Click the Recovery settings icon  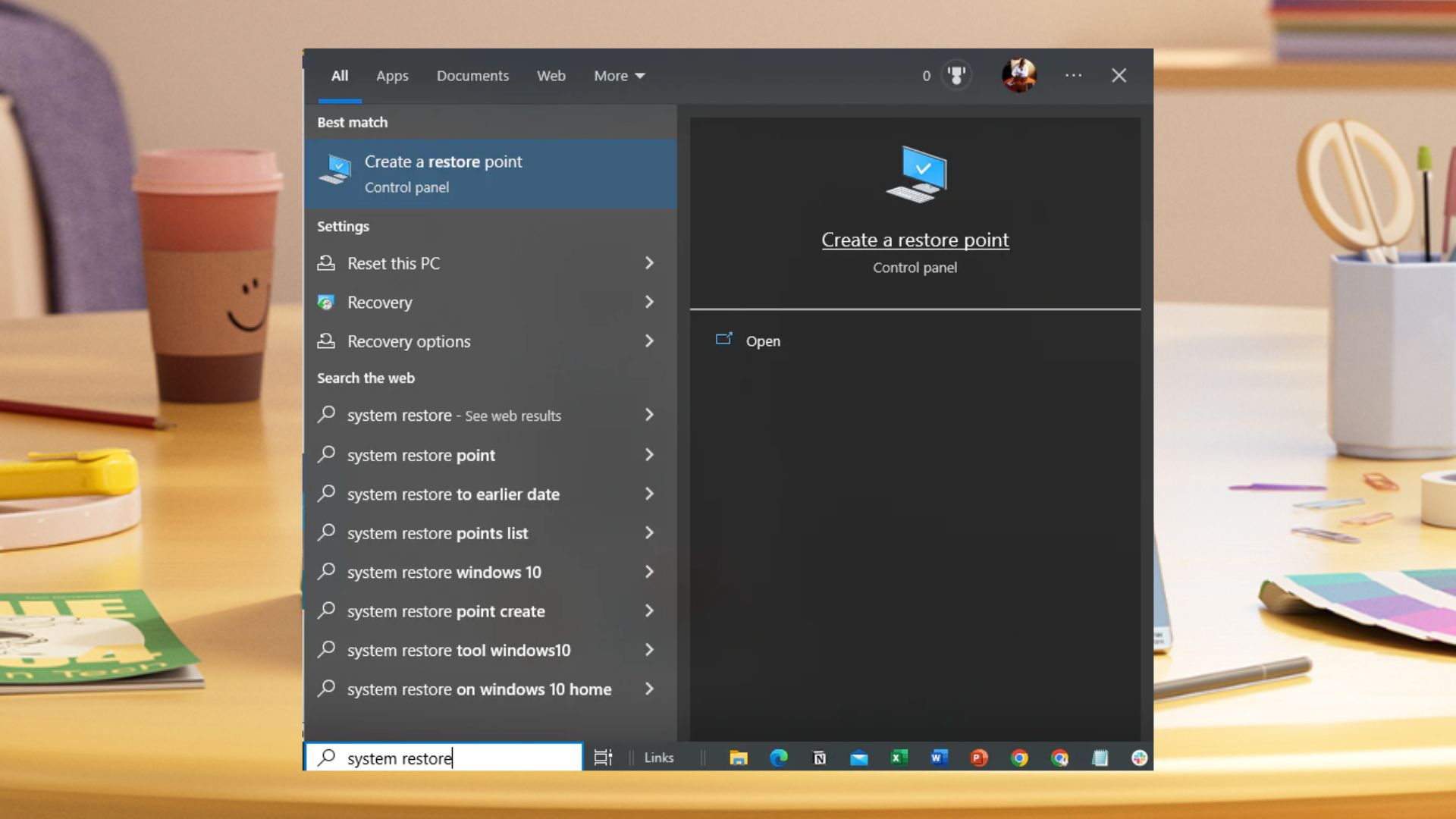[326, 303]
